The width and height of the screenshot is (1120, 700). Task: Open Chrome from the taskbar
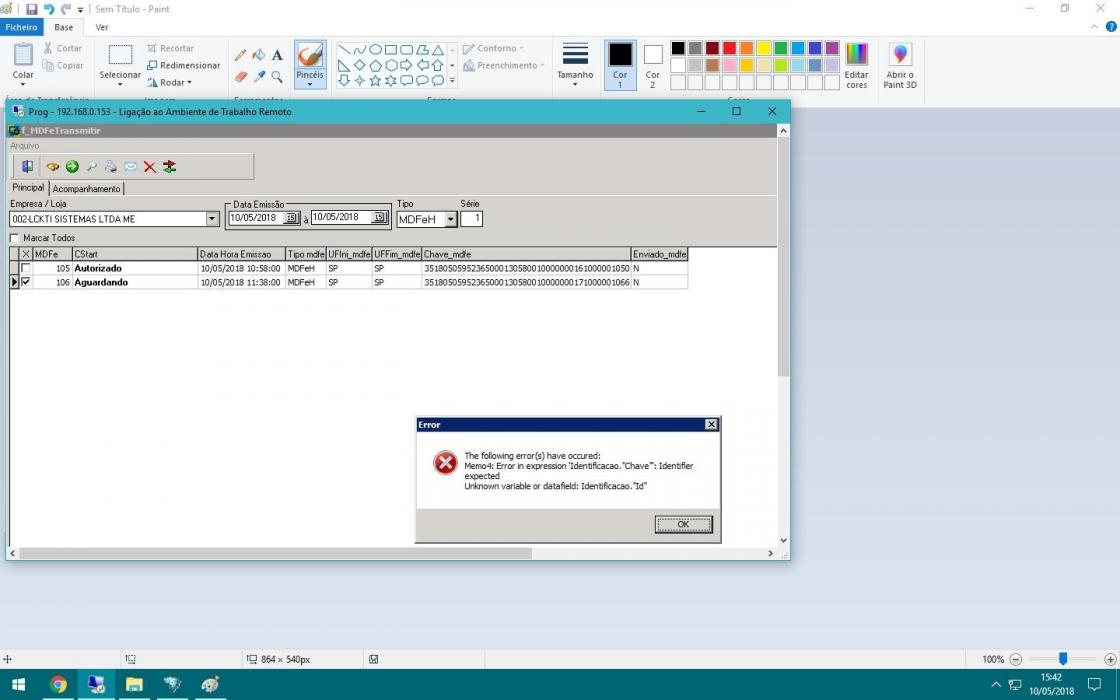58,684
